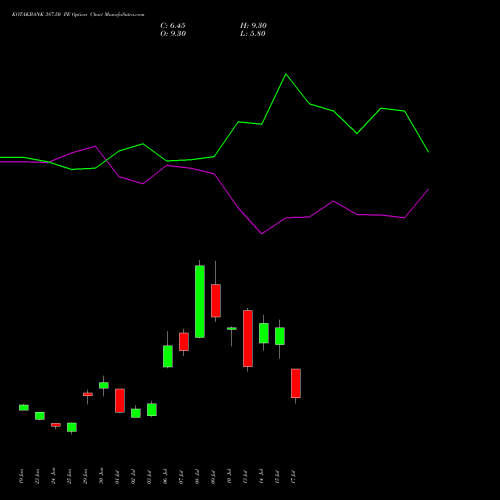500x500 pixels.
Task: Select the high value 'H: 9.30'
Action: [253, 26]
